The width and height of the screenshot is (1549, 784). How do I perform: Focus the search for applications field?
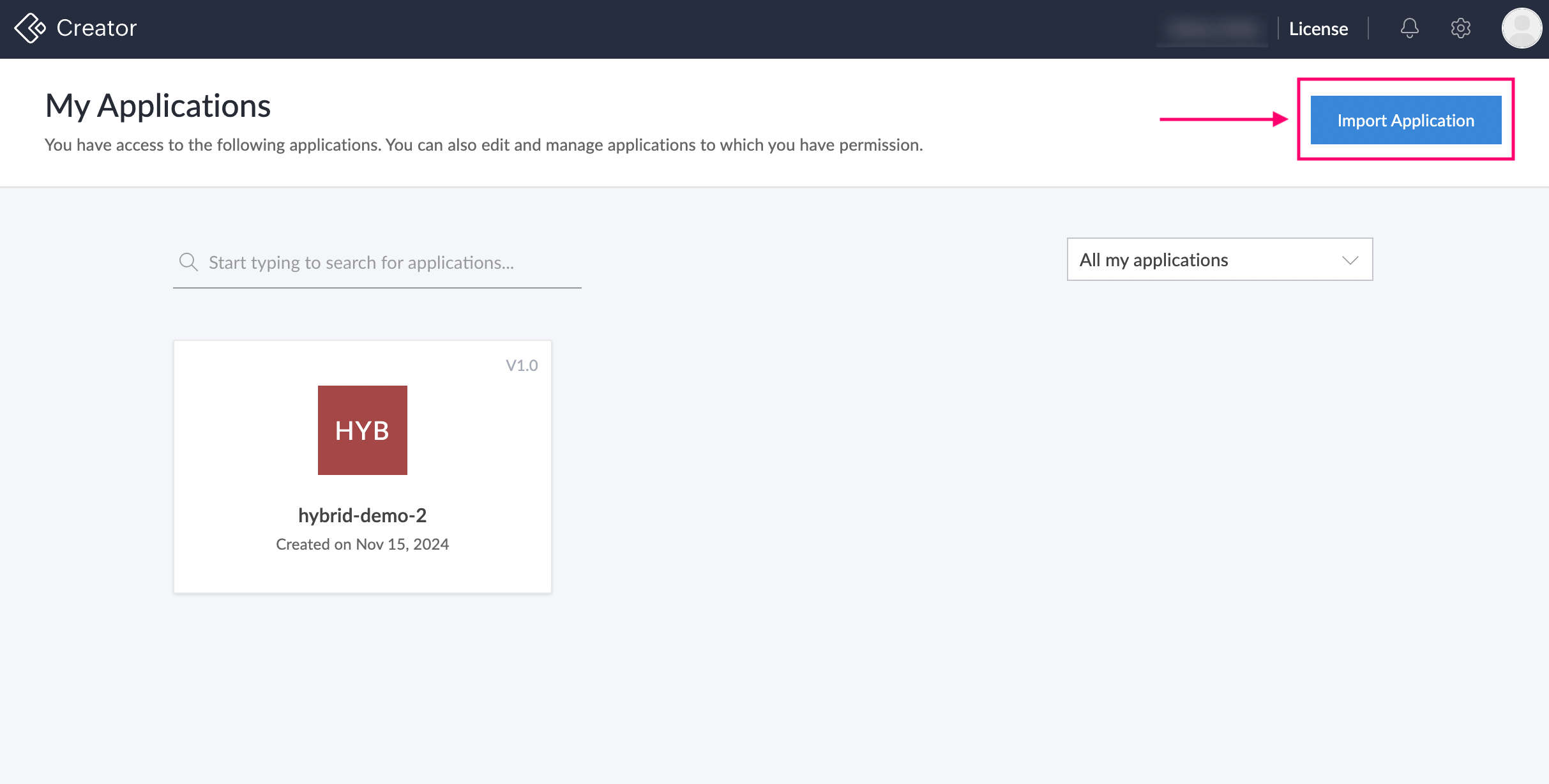383,262
